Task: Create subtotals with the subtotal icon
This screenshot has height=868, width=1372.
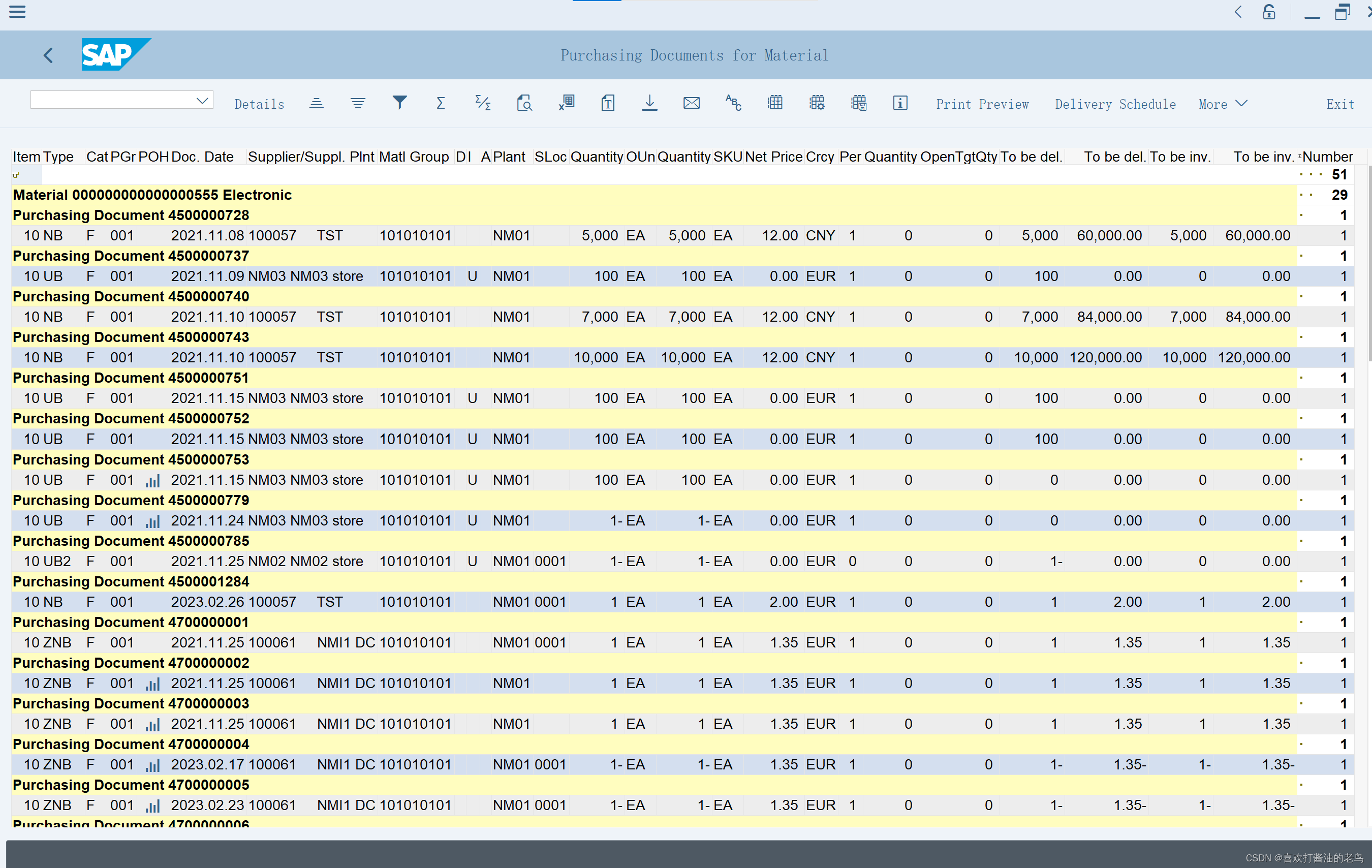Action: [483, 103]
